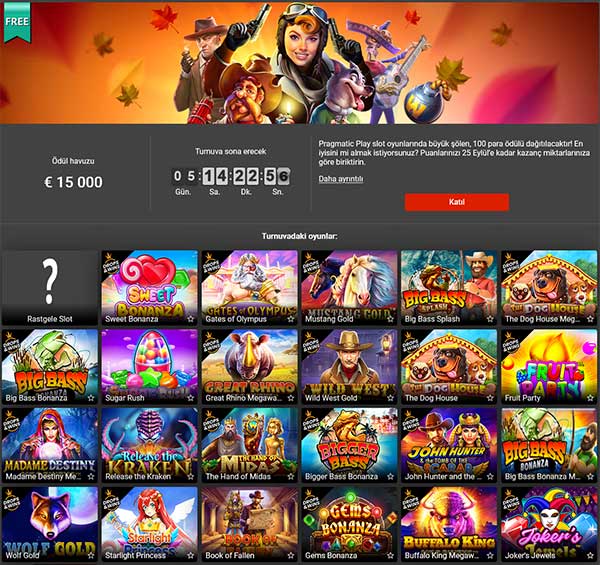
Task: Open the Wild West Gold game thumbnail
Action: tap(349, 366)
